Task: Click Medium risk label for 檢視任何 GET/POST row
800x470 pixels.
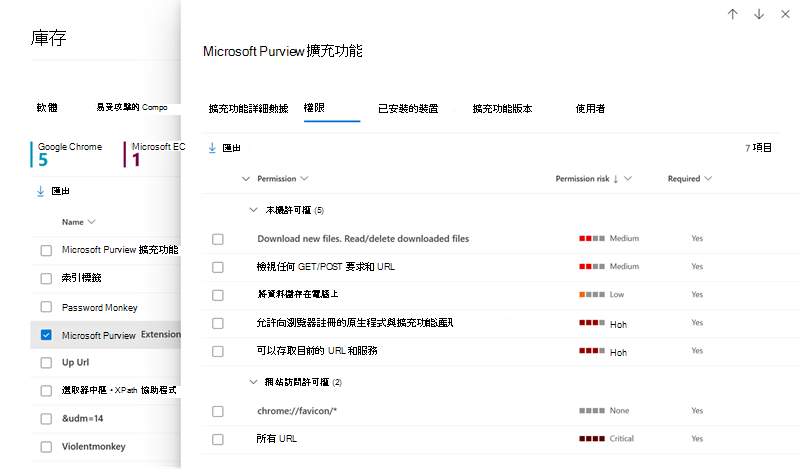Action: (624, 266)
